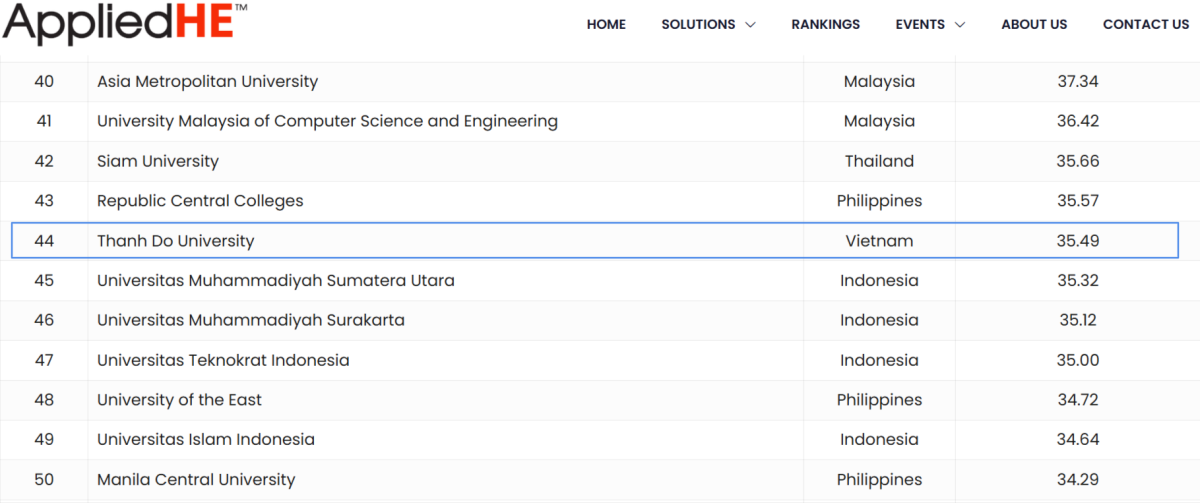Click Universitas Teknokrat Indonesia entry
Screen dimensions: 1200x503
click(x=223, y=360)
